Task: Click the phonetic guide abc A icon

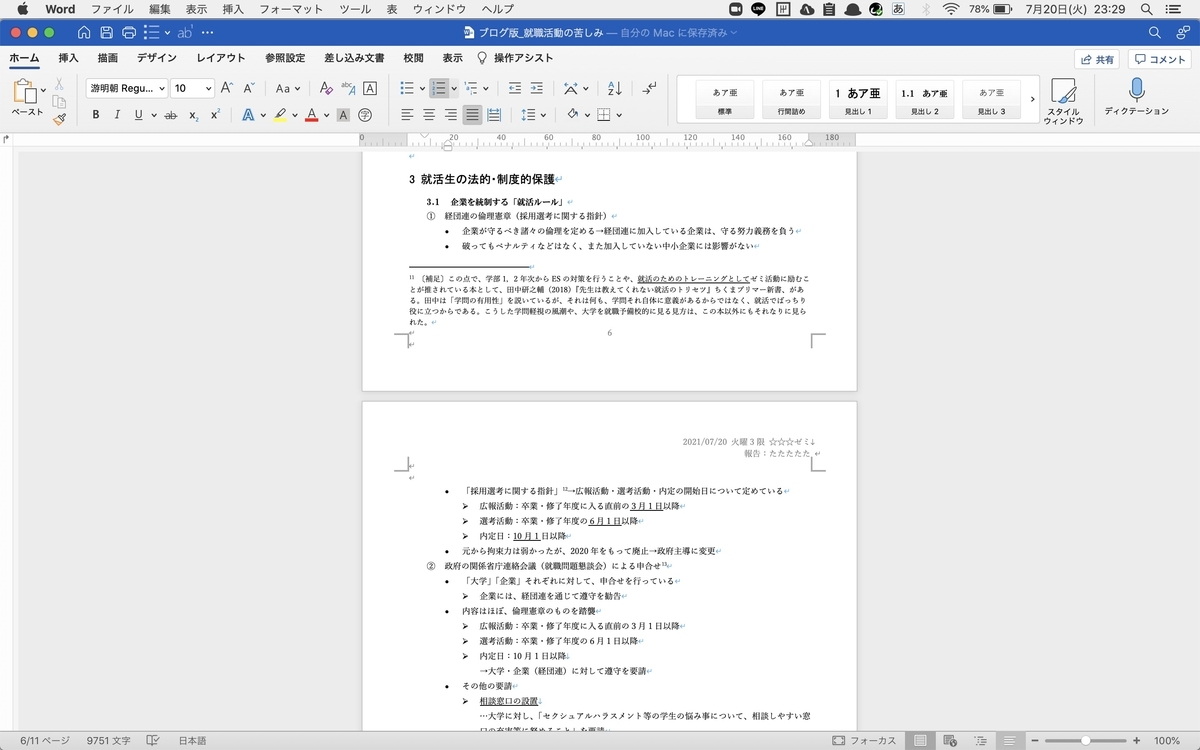Action: (x=348, y=89)
